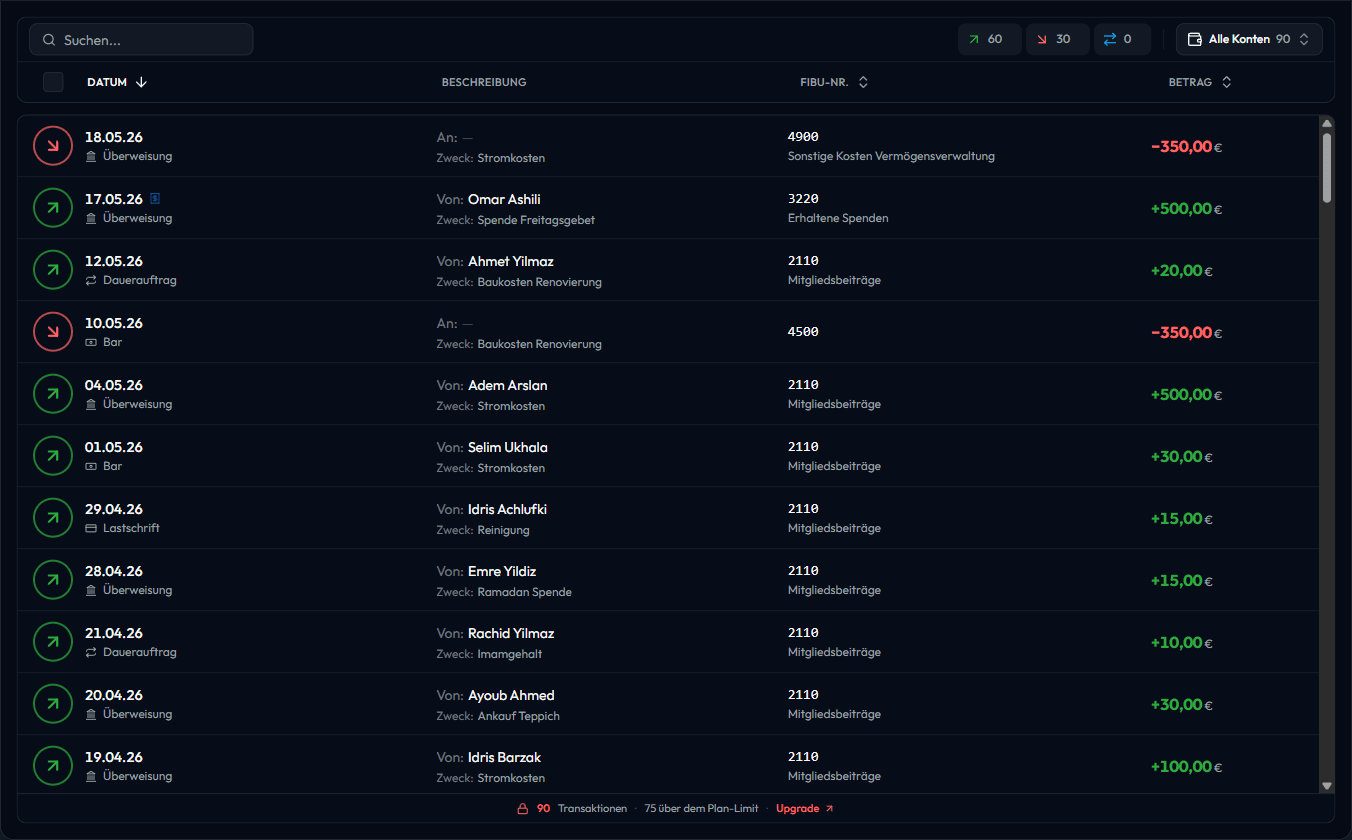Click the incoming arrow icon for Idris Barzak

click(x=53, y=766)
